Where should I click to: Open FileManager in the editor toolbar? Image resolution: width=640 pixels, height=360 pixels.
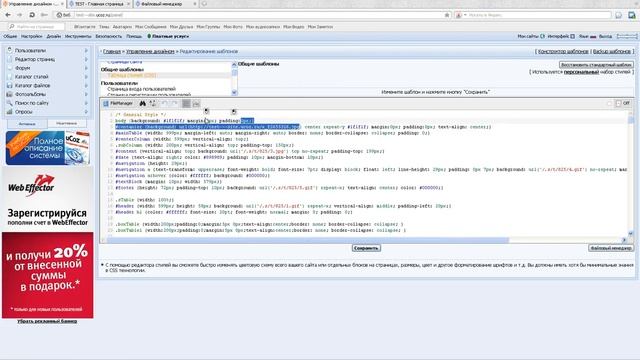pyautogui.click(x=118, y=104)
